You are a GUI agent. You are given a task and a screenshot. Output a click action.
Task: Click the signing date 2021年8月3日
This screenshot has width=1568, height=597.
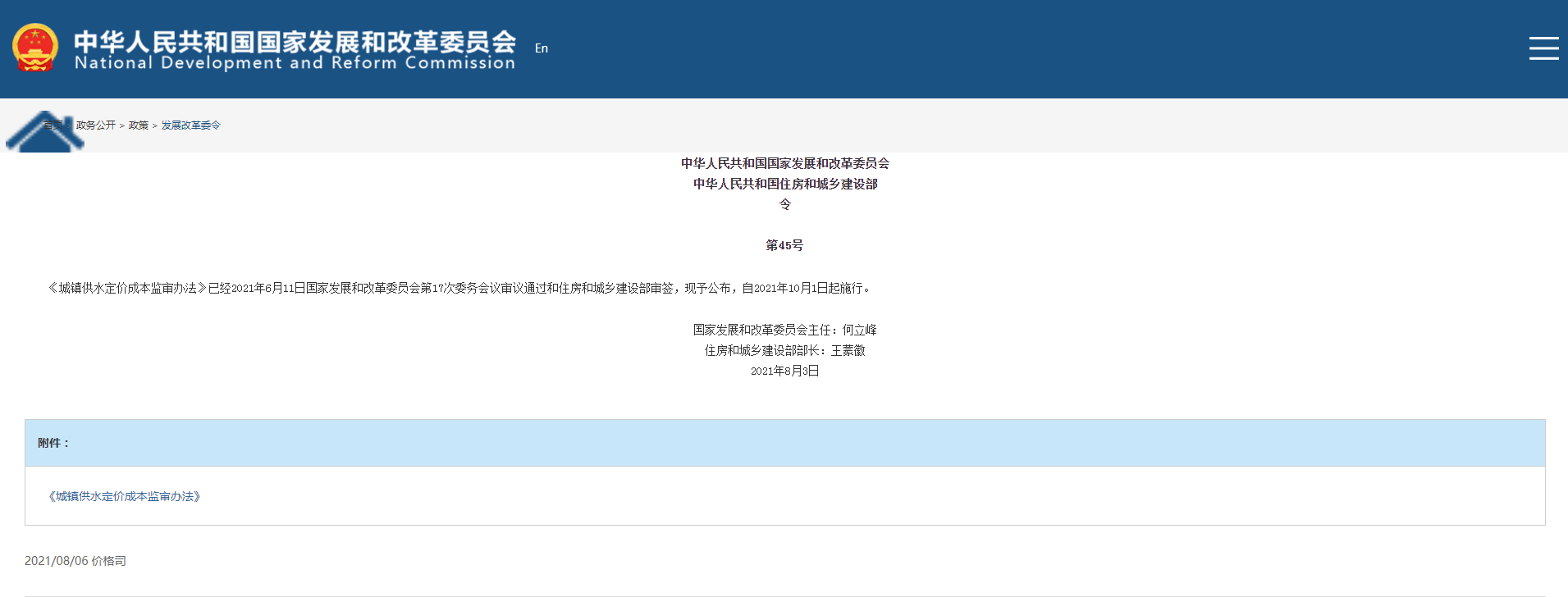click(x=784, y=371)
